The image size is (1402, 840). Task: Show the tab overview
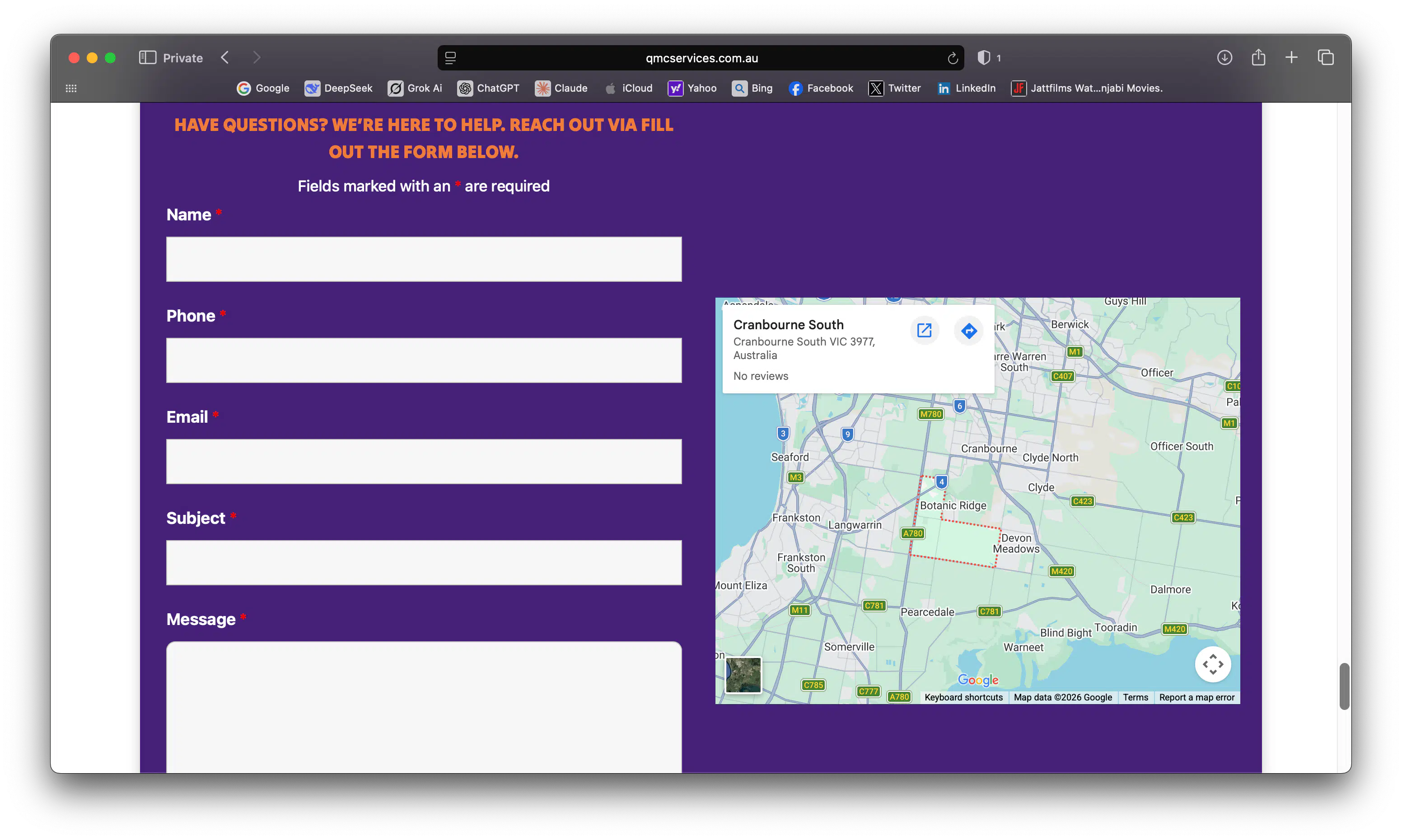coord(1326,57)
